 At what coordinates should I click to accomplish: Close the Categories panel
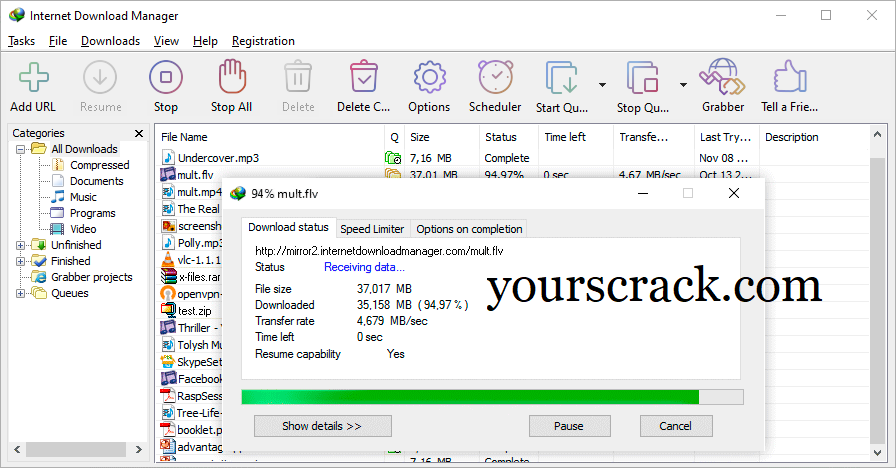point(139,133)
